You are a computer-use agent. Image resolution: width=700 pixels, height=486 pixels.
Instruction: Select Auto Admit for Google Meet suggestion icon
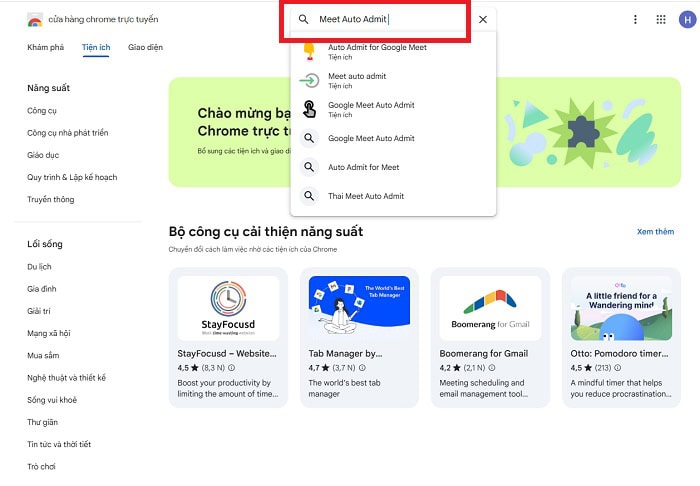309,51
